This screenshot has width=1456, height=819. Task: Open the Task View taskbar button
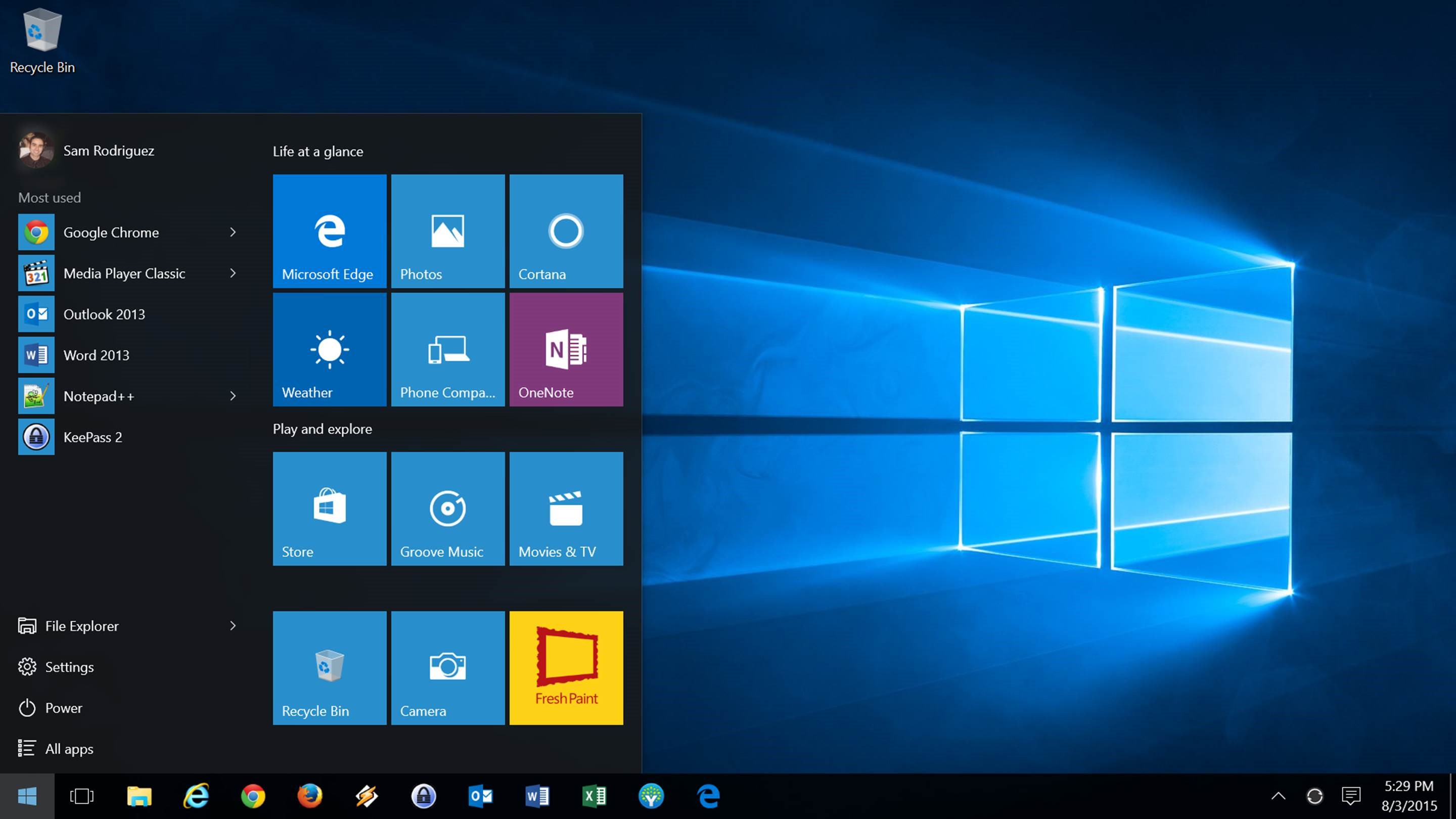point(82,796)
